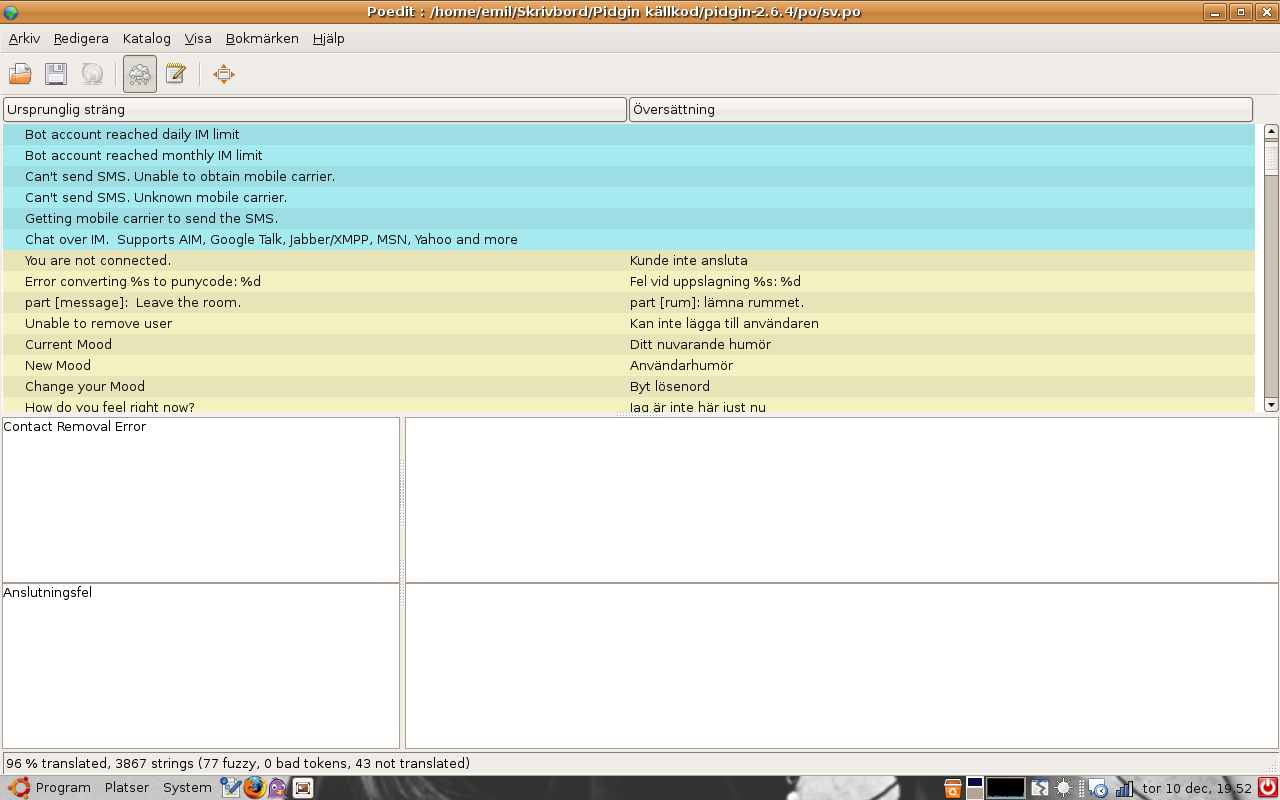
Task: Select 'Can't send SMS. Unable to obtain mobile carrier.'
Action: point(629,176)
